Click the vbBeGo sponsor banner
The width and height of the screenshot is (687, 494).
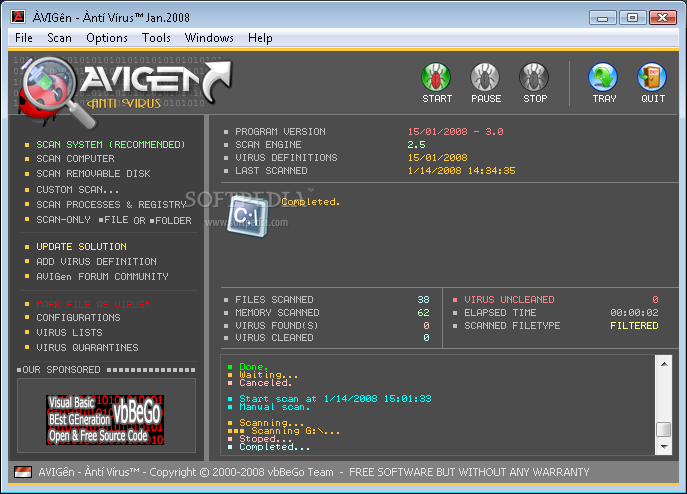[x=105, y=420]
